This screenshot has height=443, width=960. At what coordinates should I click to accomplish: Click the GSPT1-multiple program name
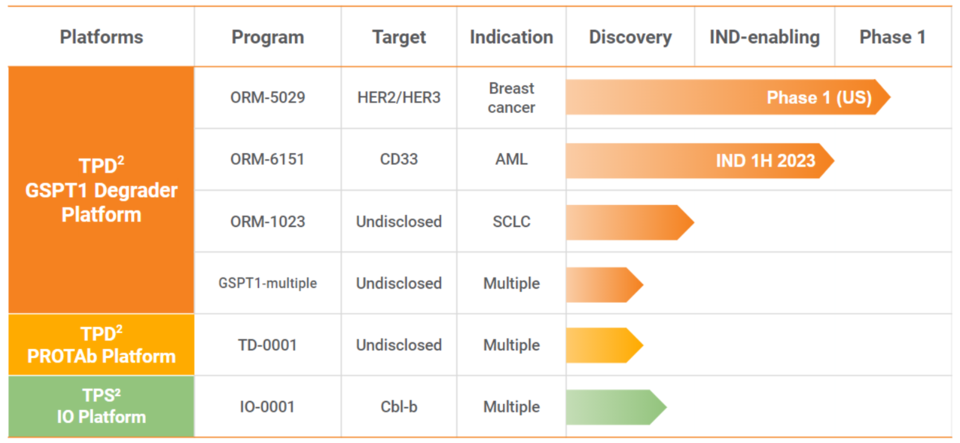pyautogui.click(x=267, y=284)
